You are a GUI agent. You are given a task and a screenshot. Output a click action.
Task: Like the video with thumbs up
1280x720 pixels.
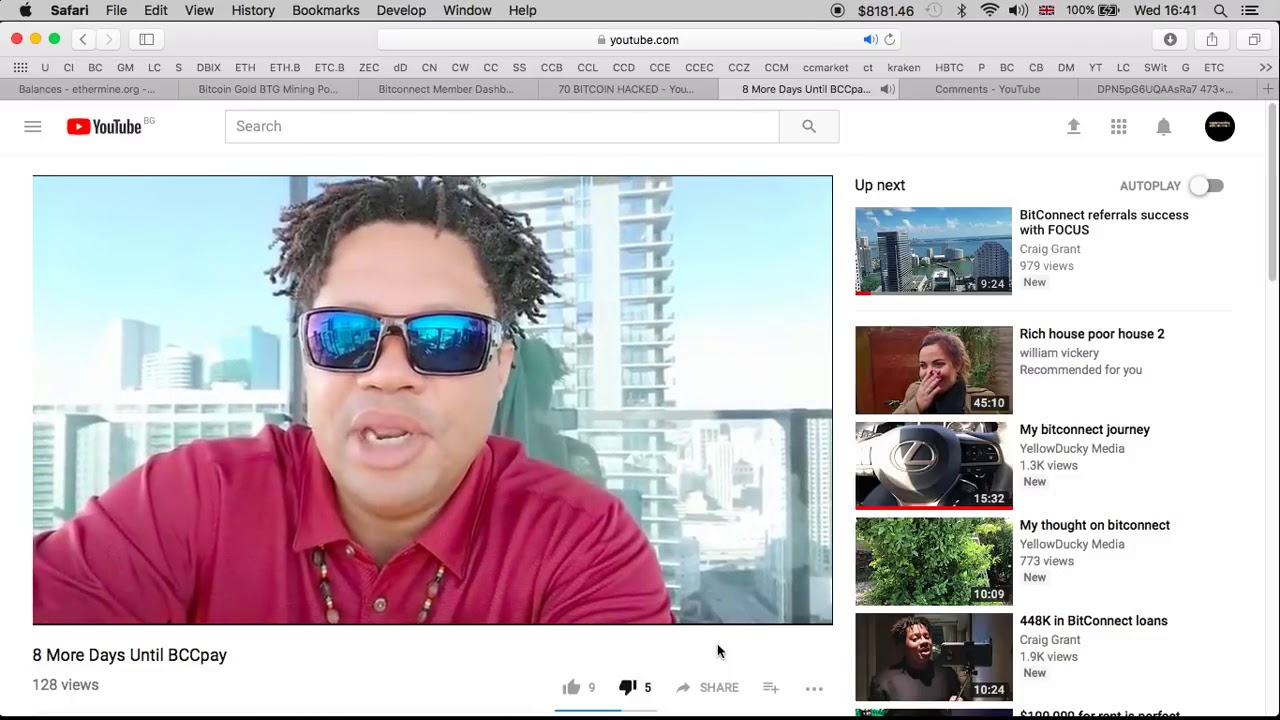tap(571, 687)
